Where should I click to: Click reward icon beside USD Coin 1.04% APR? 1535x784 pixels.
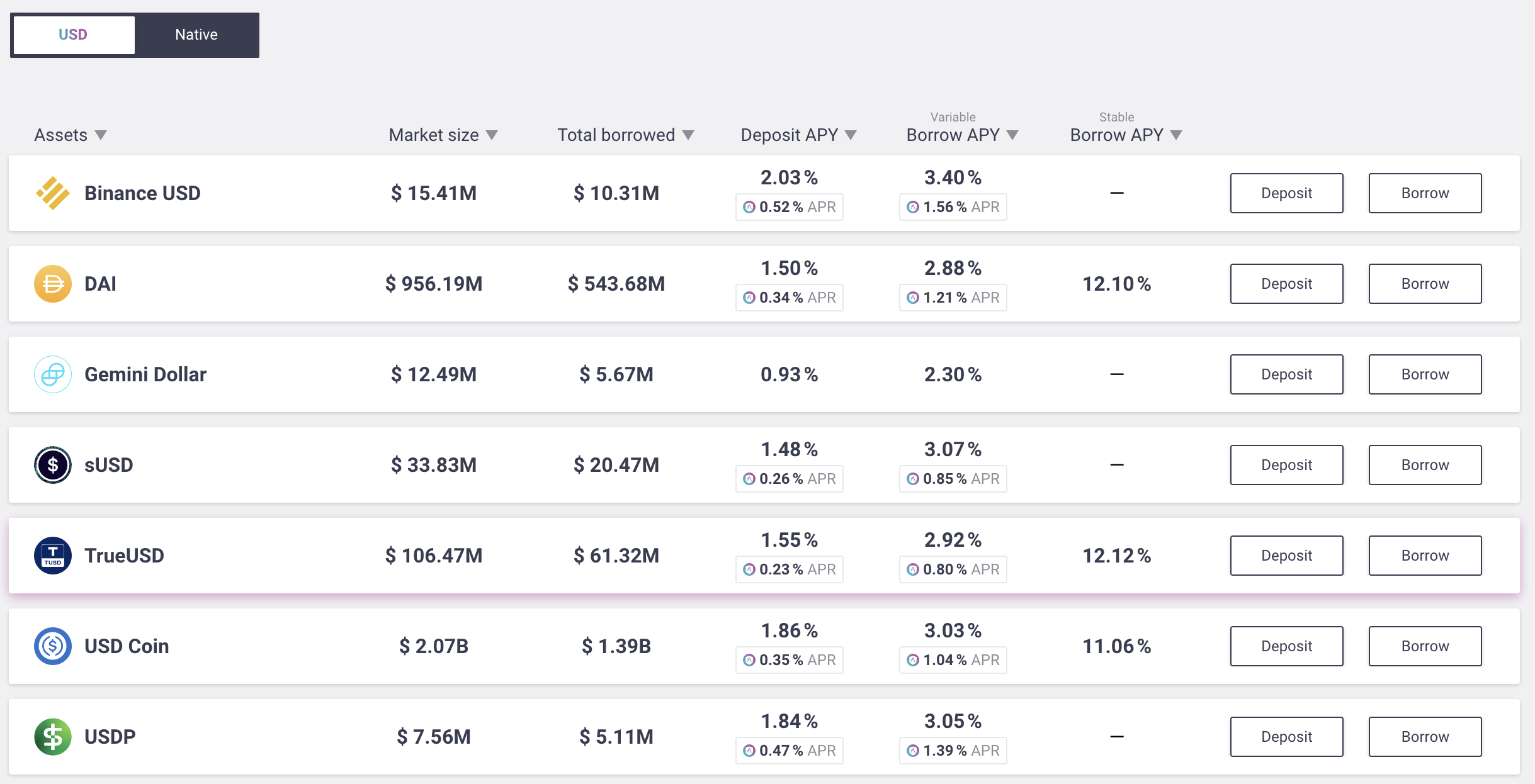coord(913,660)
